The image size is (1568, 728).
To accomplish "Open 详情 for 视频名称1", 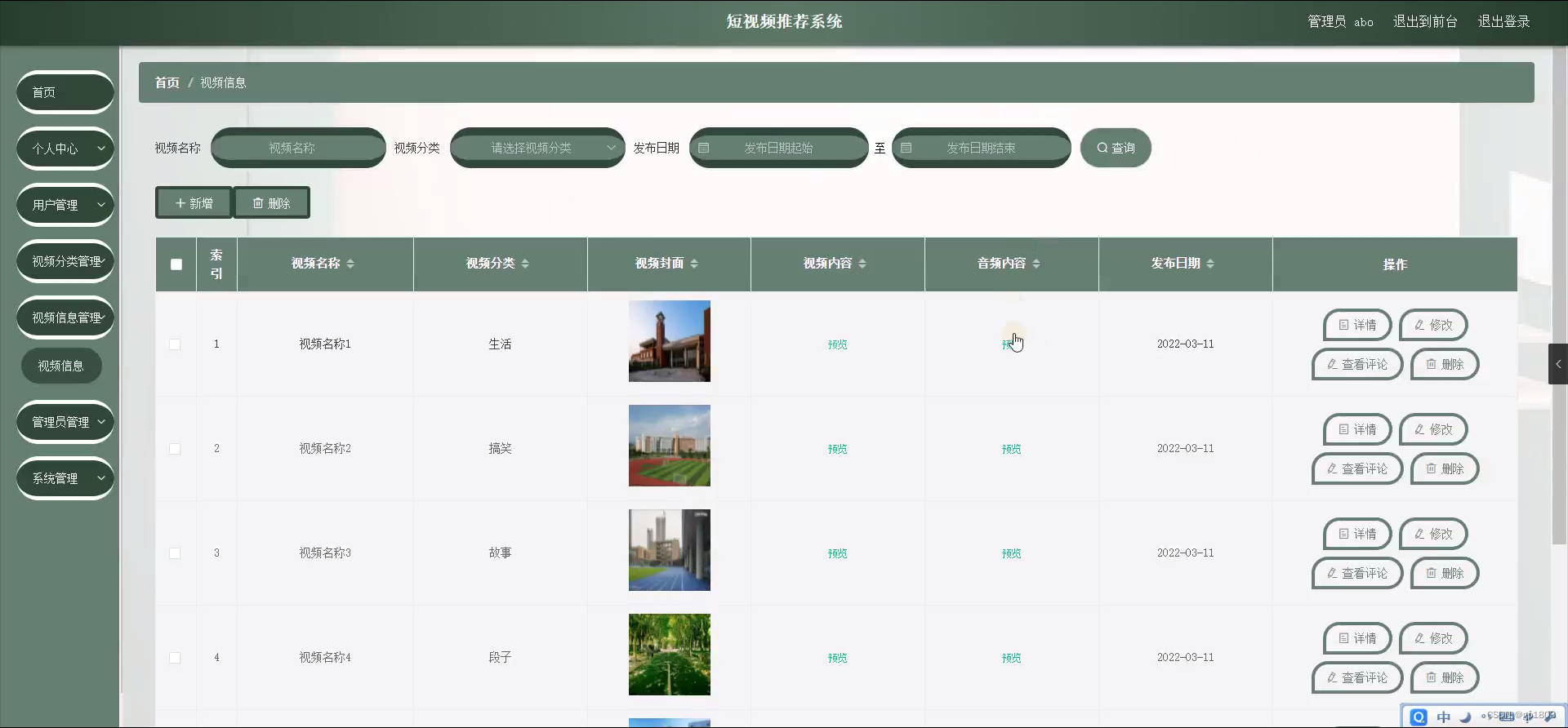I will (1357, 325).
